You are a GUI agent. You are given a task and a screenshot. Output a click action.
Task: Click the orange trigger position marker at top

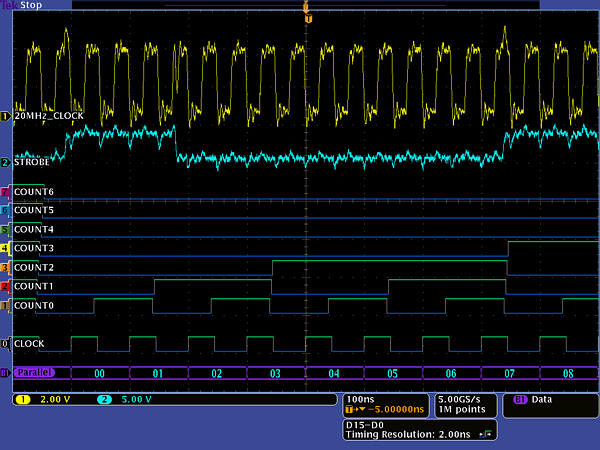(307, 18)
